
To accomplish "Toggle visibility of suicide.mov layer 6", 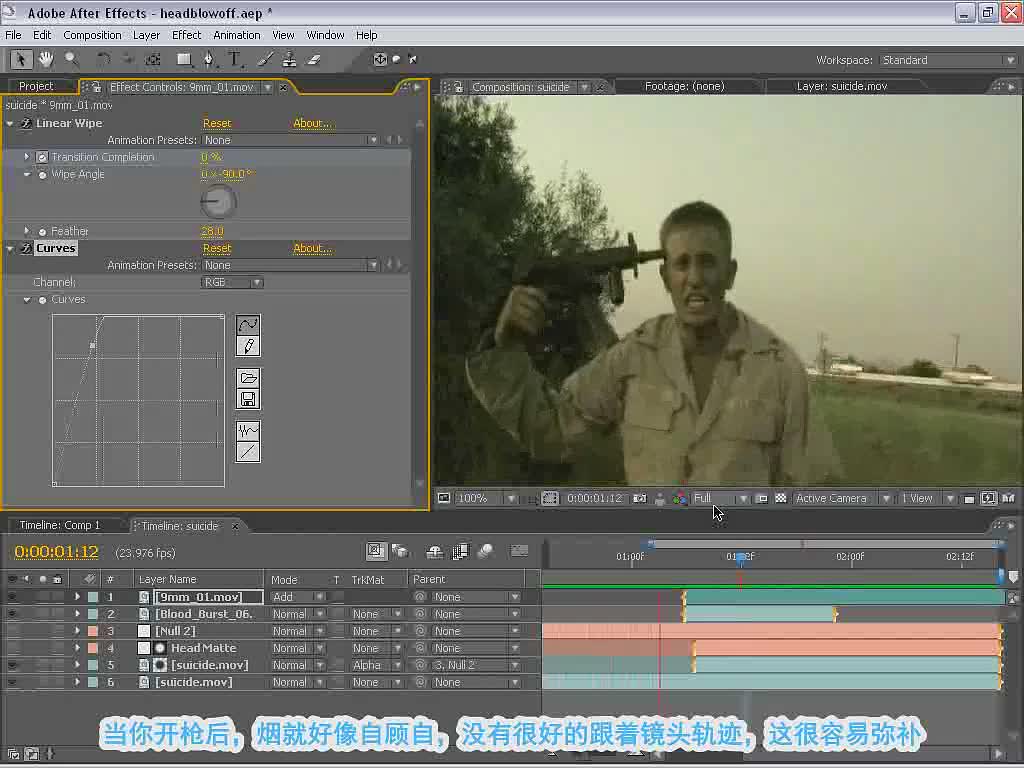I will [12, 682].
